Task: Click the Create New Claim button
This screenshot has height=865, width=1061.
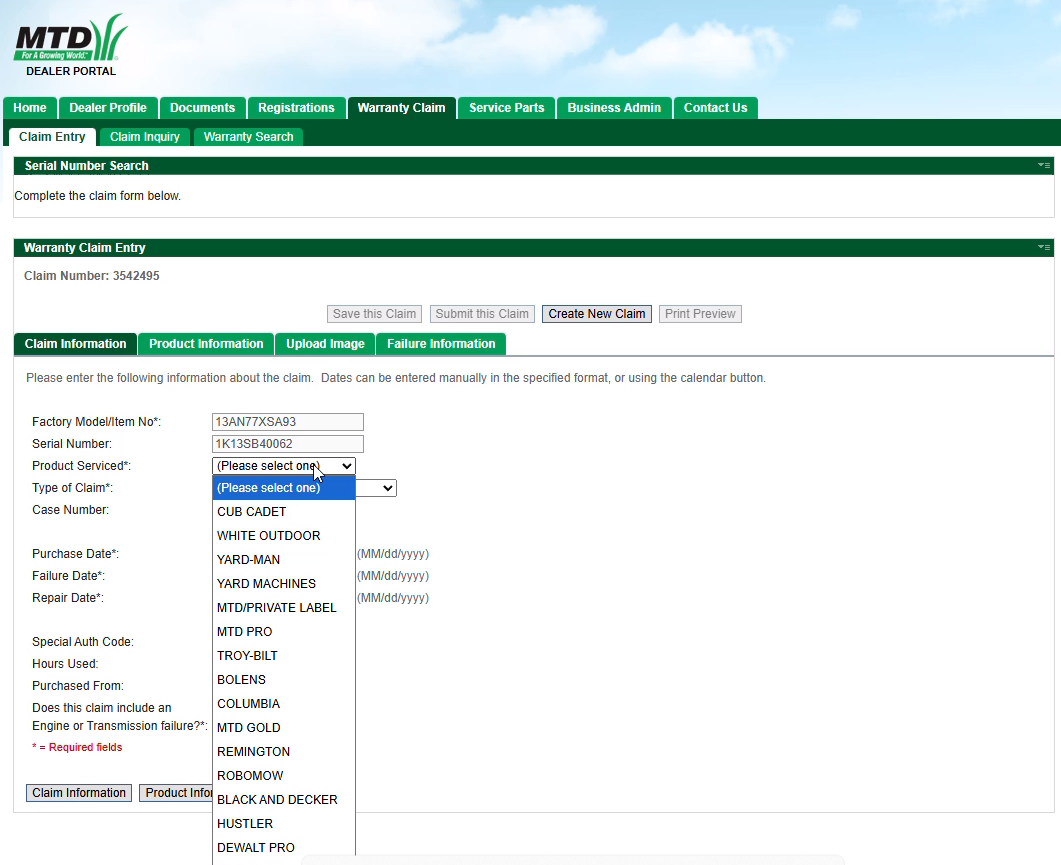Action: [597, 314]
